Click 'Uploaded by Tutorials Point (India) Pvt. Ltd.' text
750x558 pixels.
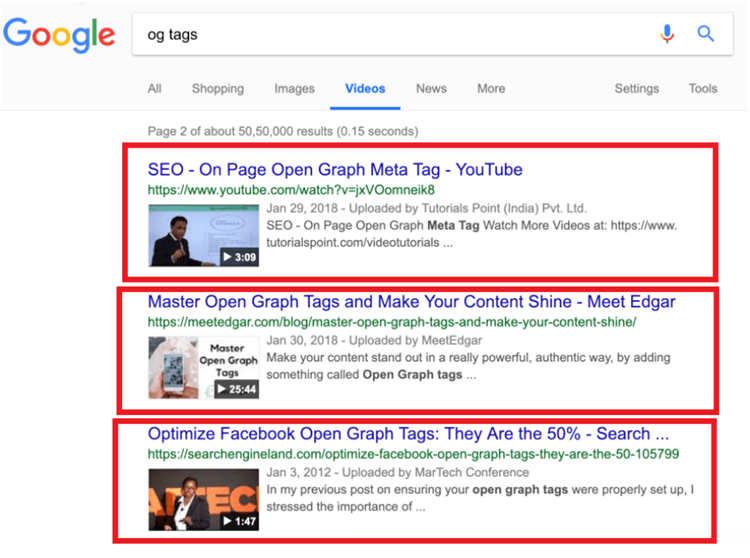click(467, 209)
